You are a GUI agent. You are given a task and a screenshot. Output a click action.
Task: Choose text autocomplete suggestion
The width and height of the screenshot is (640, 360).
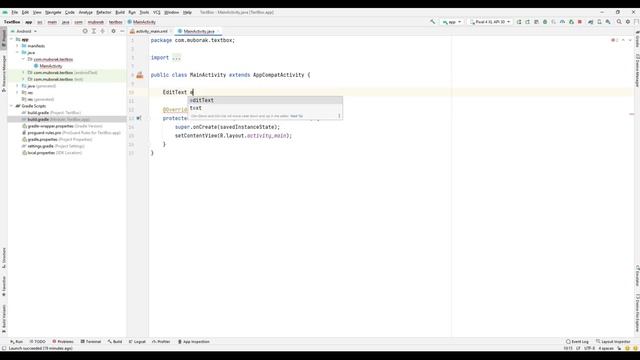pos(265,108)
